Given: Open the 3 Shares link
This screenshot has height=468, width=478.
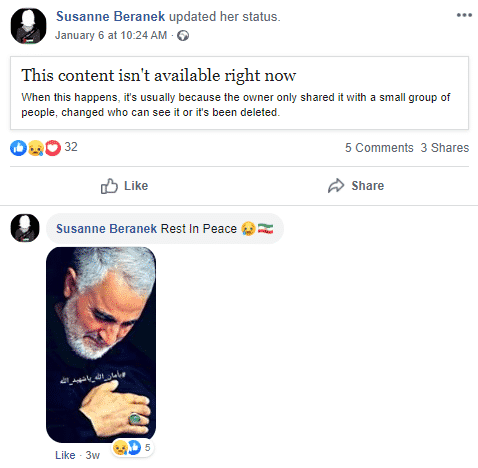Looking at the screenshot, I should (445, 148).
